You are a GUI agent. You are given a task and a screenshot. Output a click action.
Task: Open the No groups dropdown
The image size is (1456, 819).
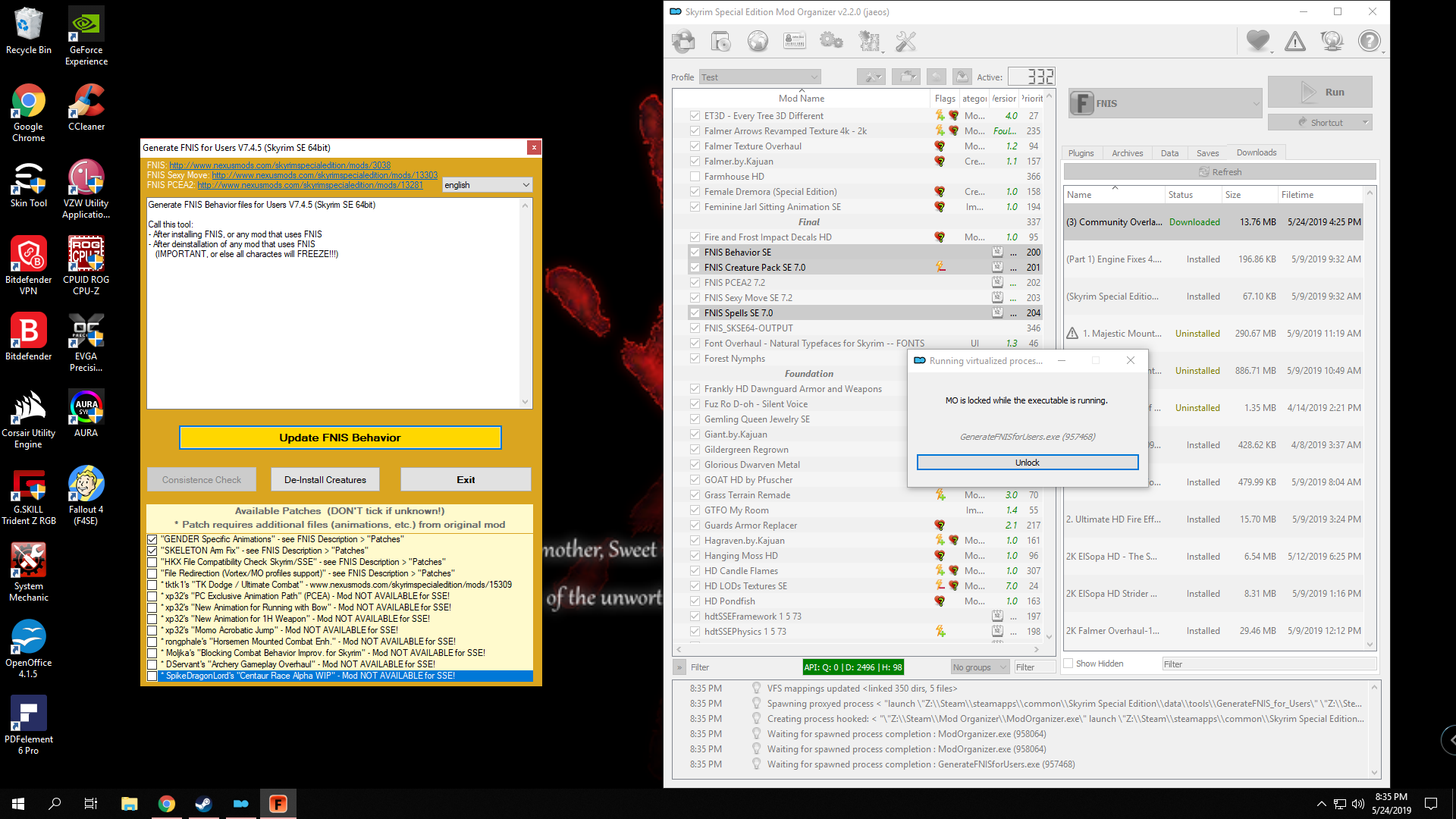point(980,667)
